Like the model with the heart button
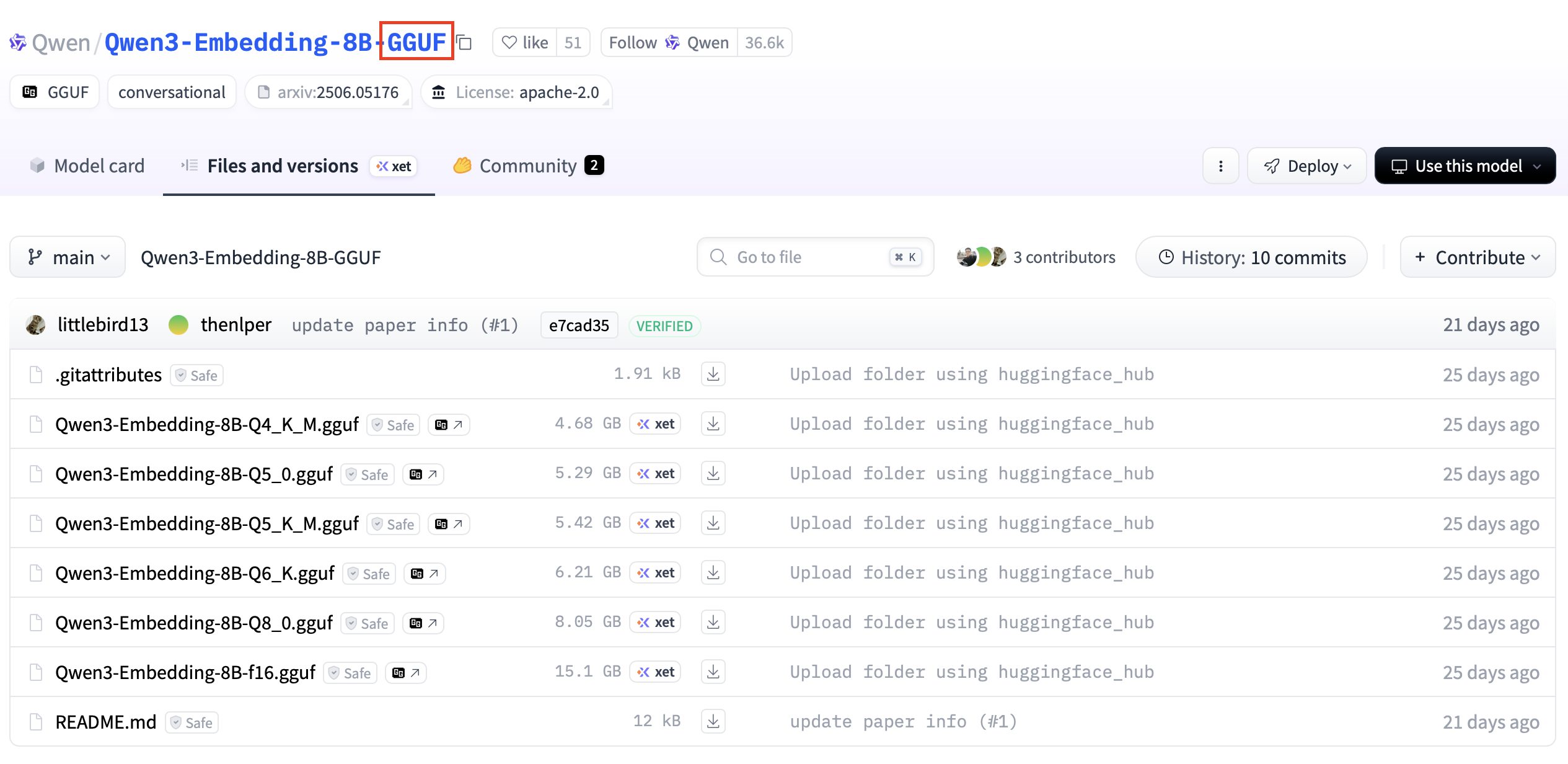 coord(525,42)
